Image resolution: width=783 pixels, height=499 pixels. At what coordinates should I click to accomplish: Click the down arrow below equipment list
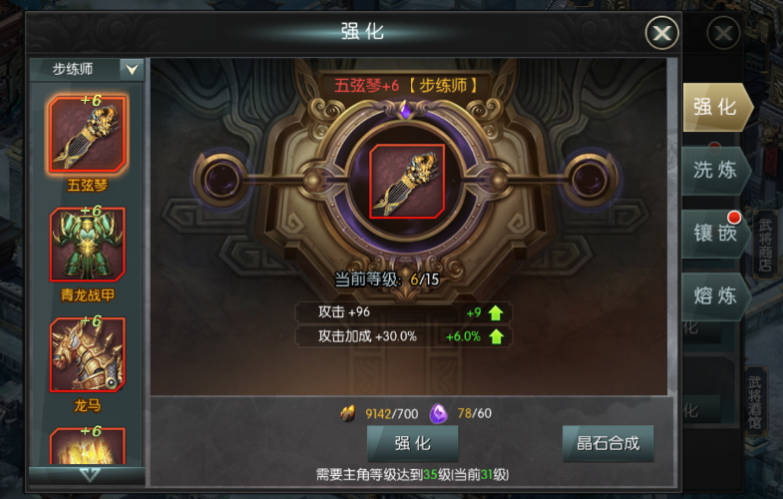coord(89,474)
